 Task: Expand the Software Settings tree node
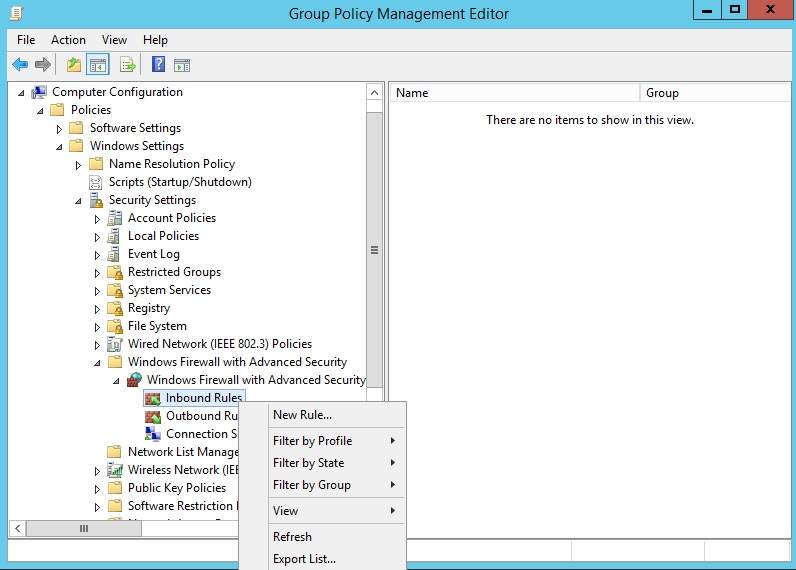pyautogui.click(x=59, y=129)
